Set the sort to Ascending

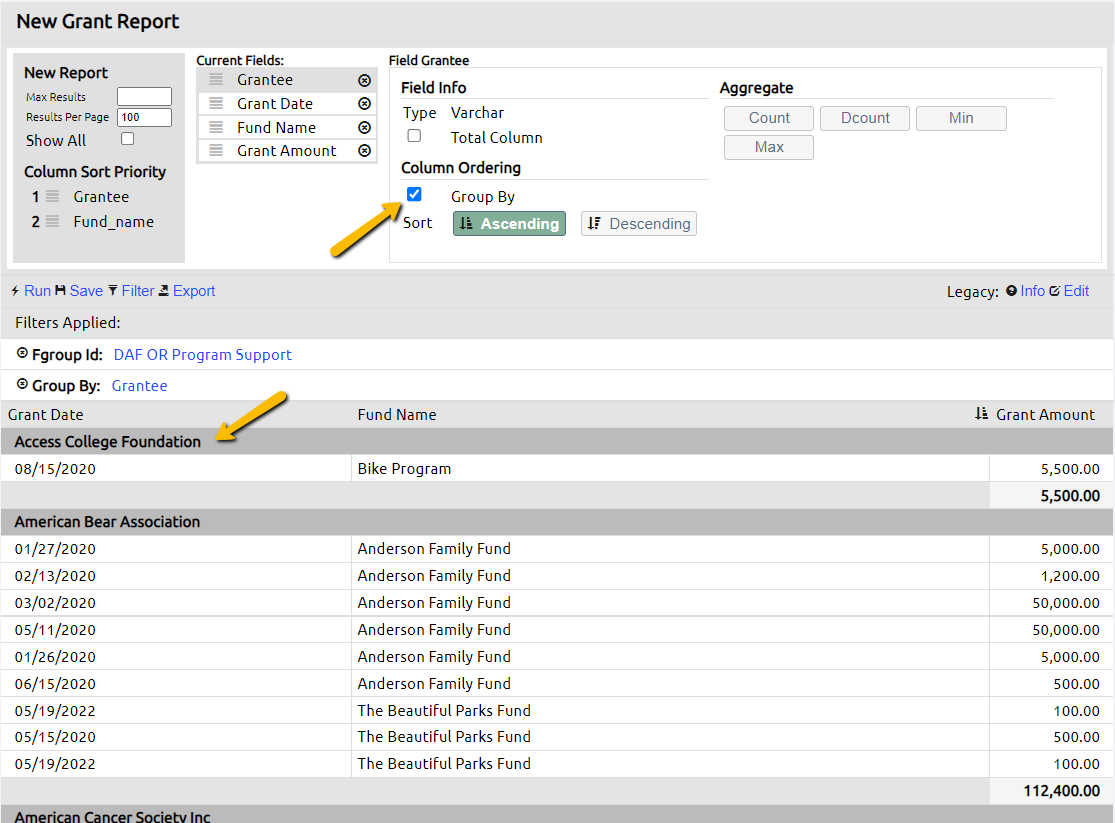pos(509,223)
